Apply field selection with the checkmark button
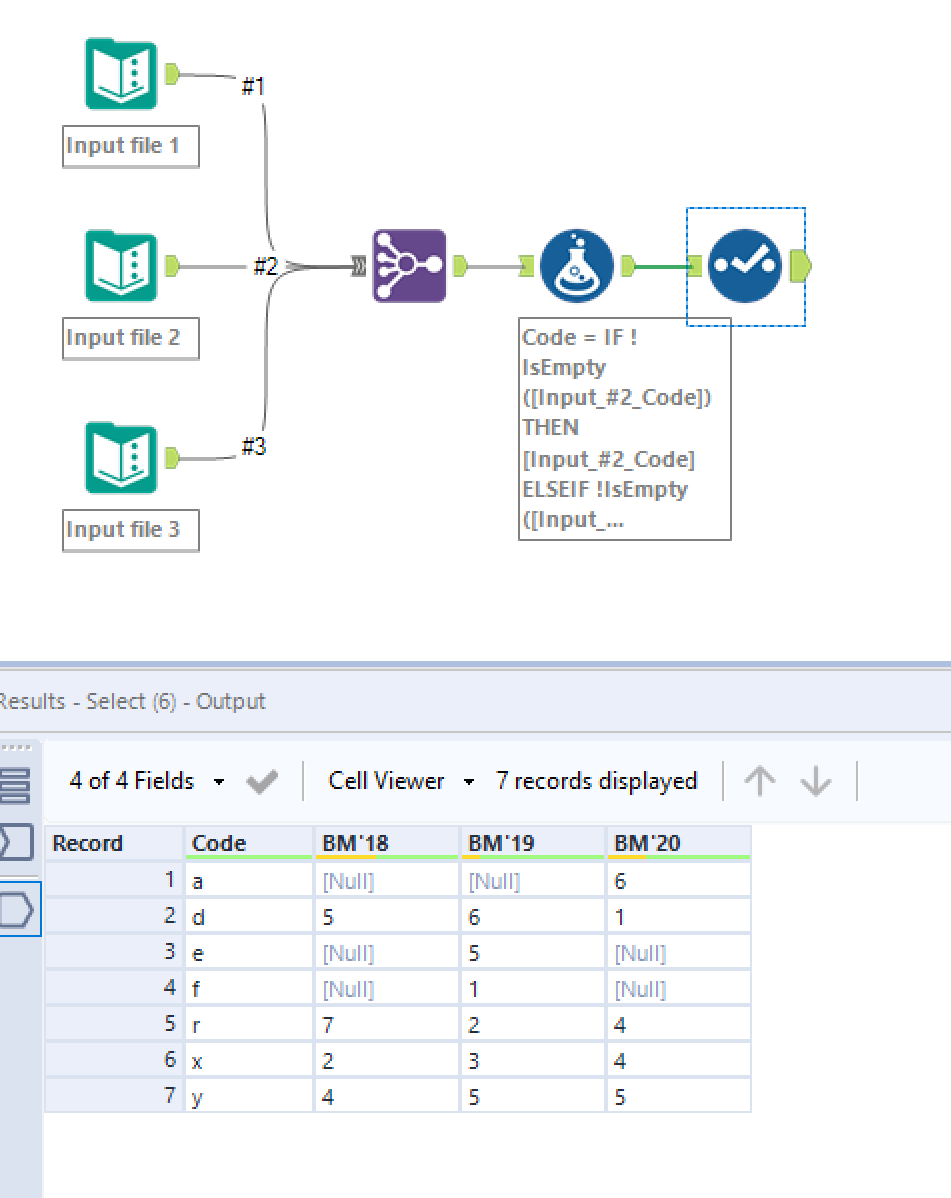 pyautogui.click(x=261, y=781)
